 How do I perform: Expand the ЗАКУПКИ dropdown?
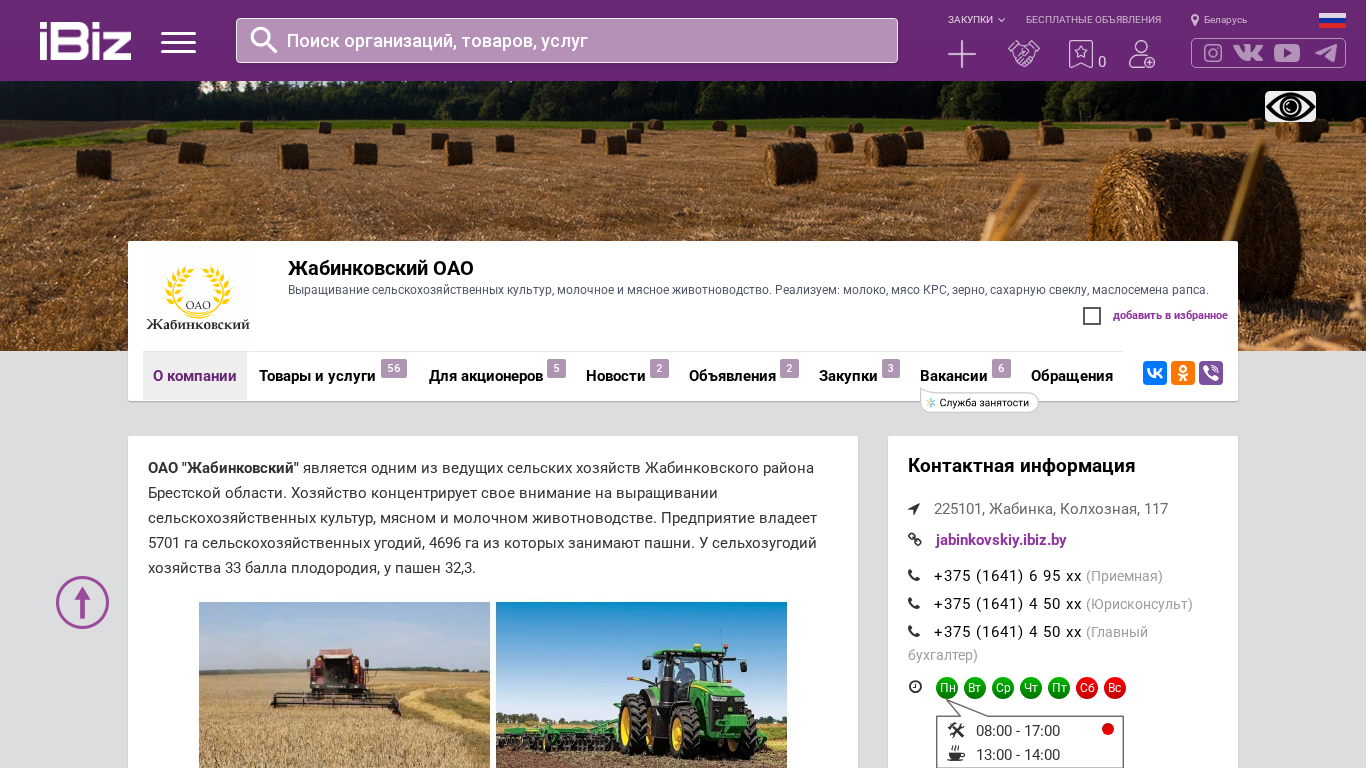[x=977, y=20]
